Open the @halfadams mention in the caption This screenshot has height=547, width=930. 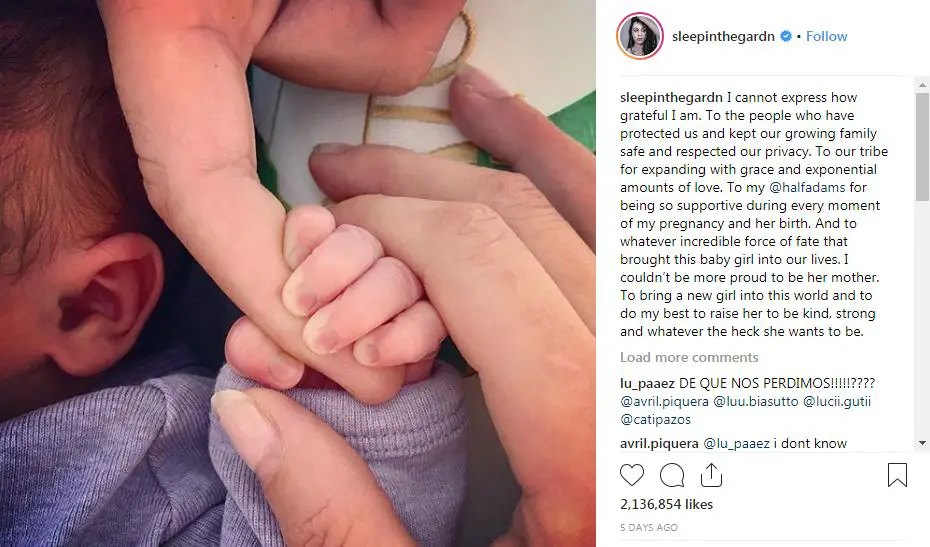[x=807, y=187]
